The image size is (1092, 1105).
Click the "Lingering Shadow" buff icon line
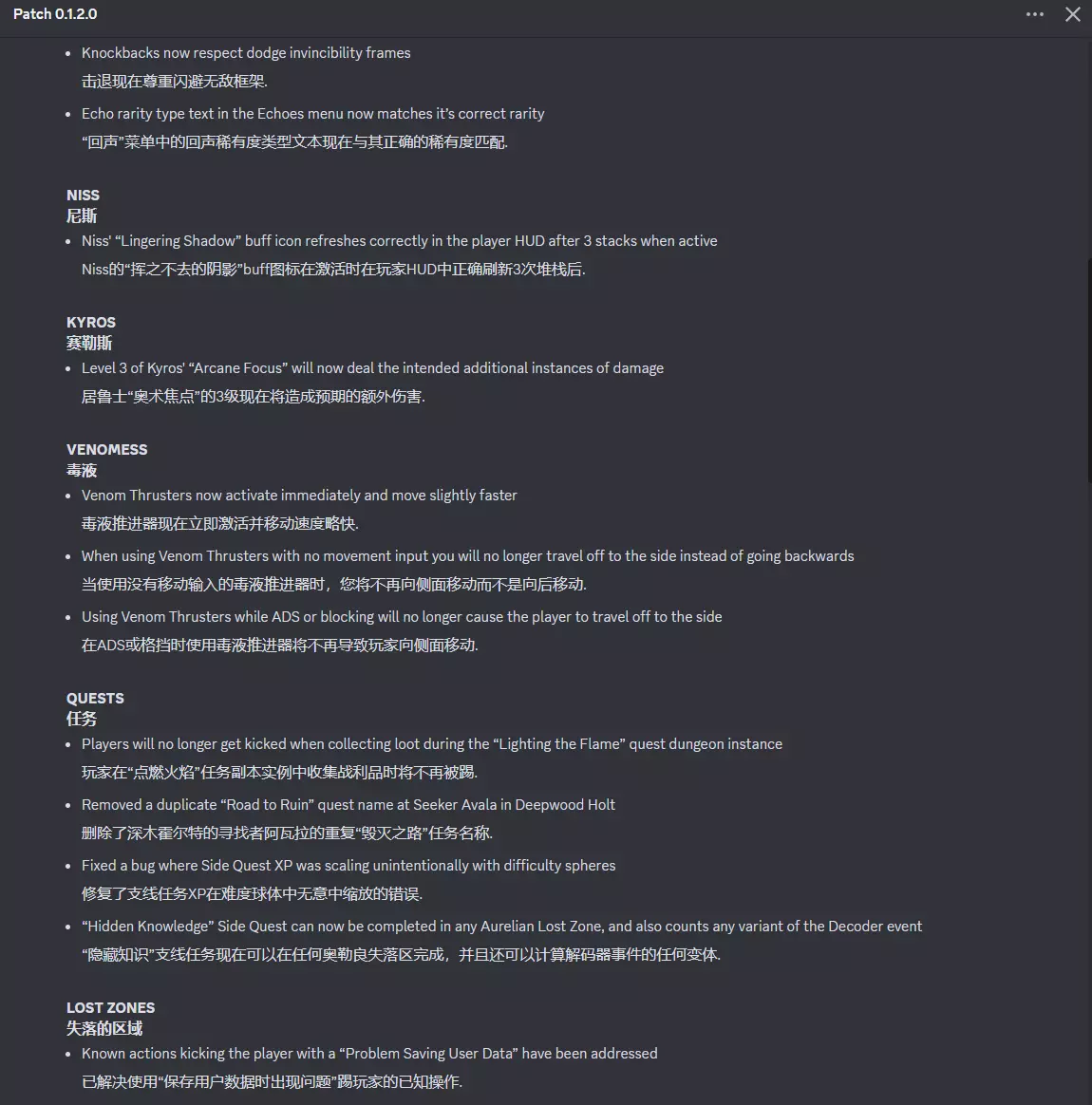pos(399,241)
